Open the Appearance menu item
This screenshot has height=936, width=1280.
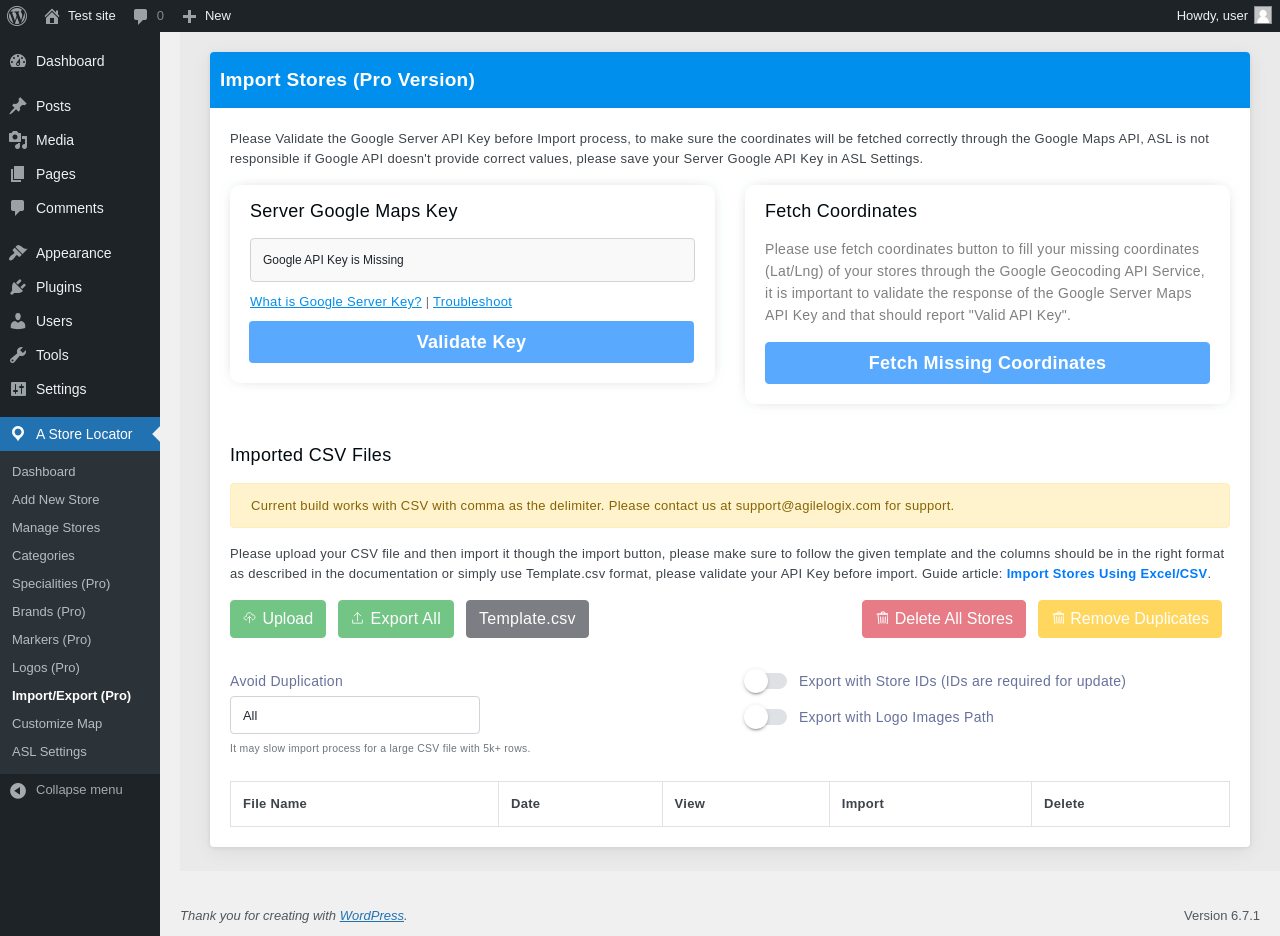(x=80, y=253)
